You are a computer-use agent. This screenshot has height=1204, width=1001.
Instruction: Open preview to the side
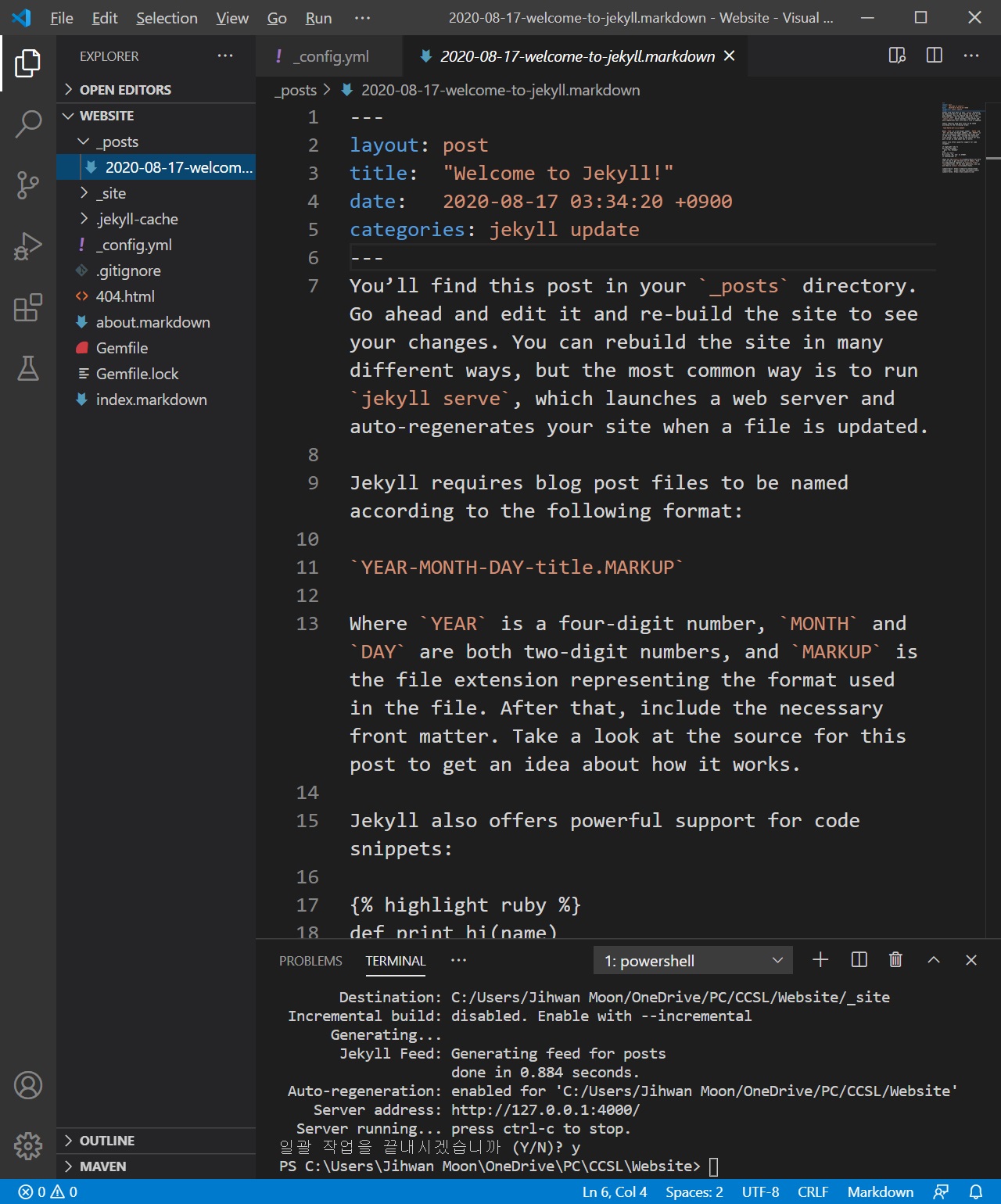pos(897,56)
